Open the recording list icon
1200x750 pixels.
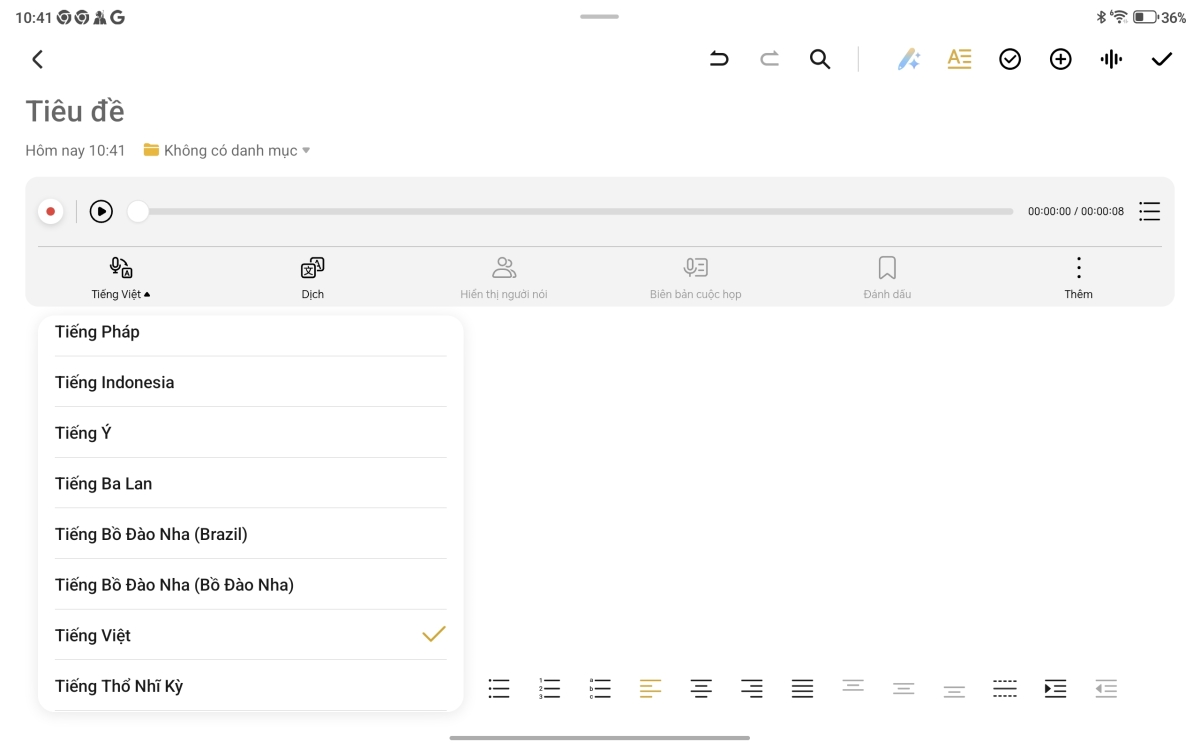point(1149,212)
